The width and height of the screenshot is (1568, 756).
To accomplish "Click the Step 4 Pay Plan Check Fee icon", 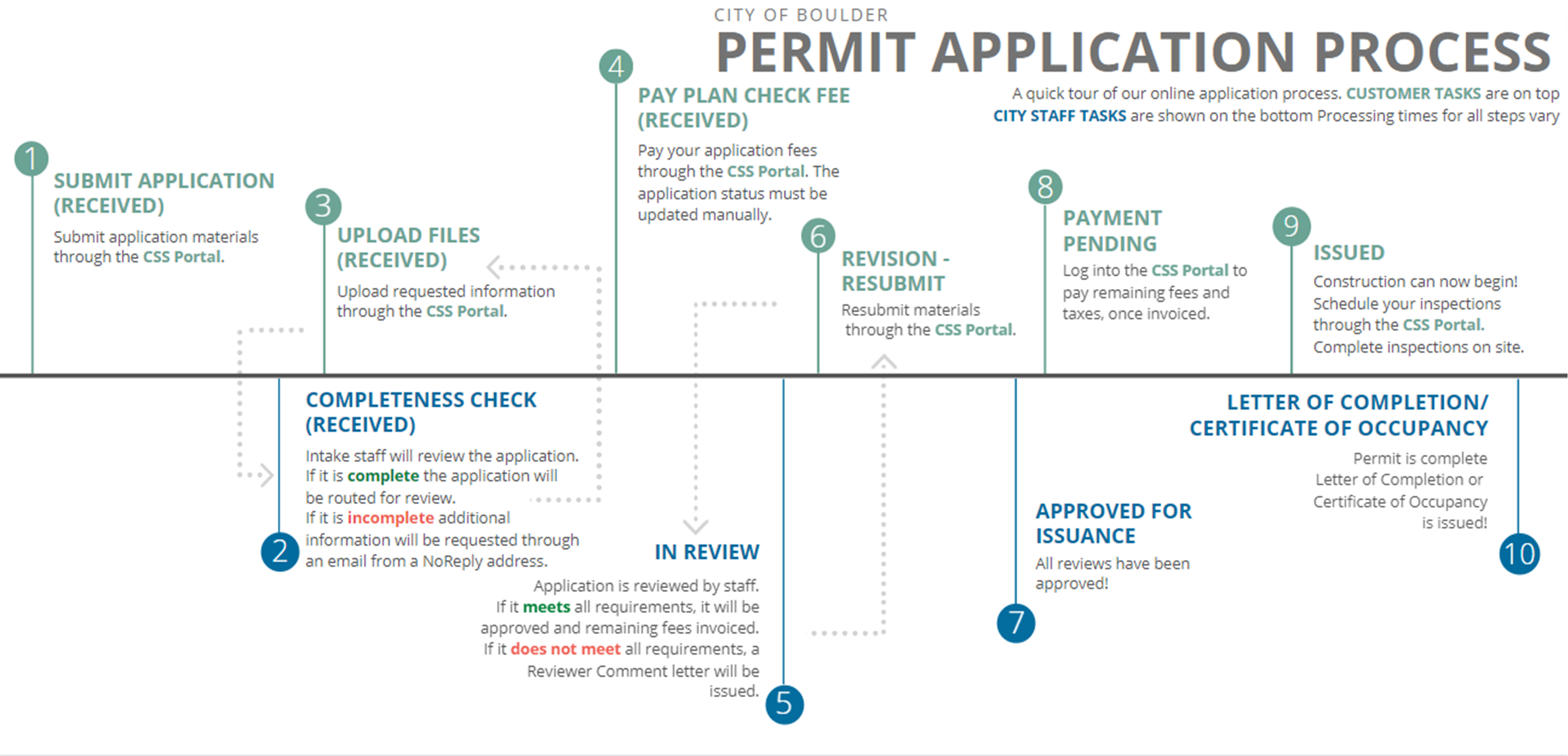I will pyautogui.click(x=615, y=64).
